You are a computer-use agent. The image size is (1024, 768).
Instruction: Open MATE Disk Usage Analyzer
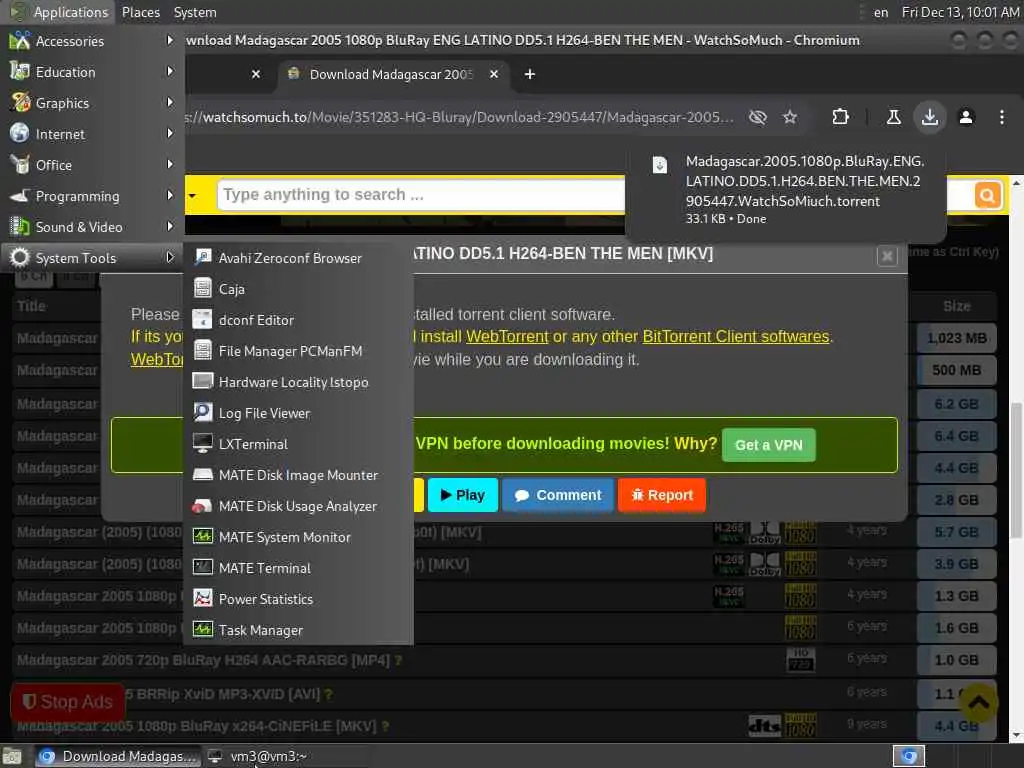[298, 506]
